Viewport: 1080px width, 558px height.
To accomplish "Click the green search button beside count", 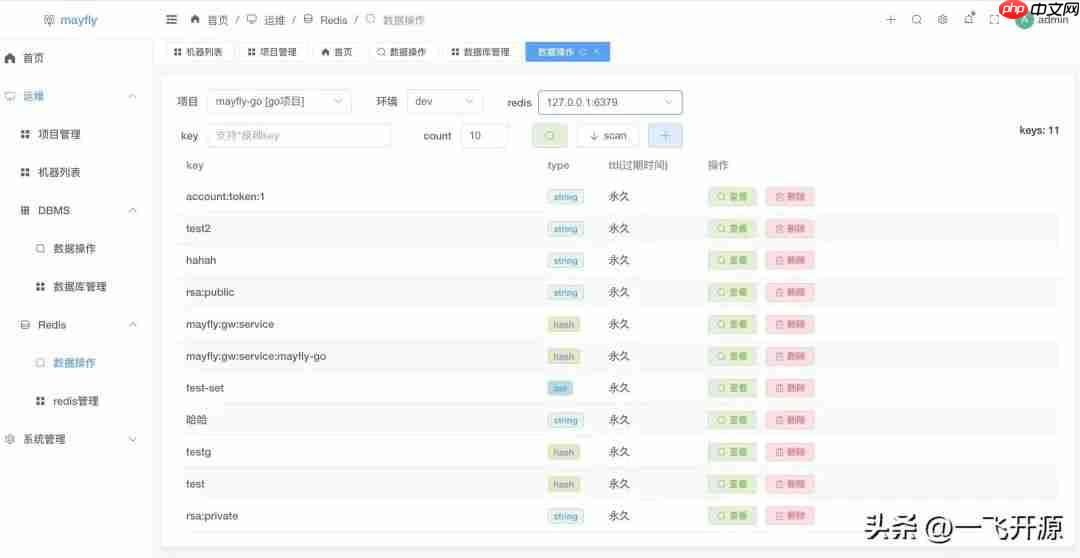I will tap(550, 136).
